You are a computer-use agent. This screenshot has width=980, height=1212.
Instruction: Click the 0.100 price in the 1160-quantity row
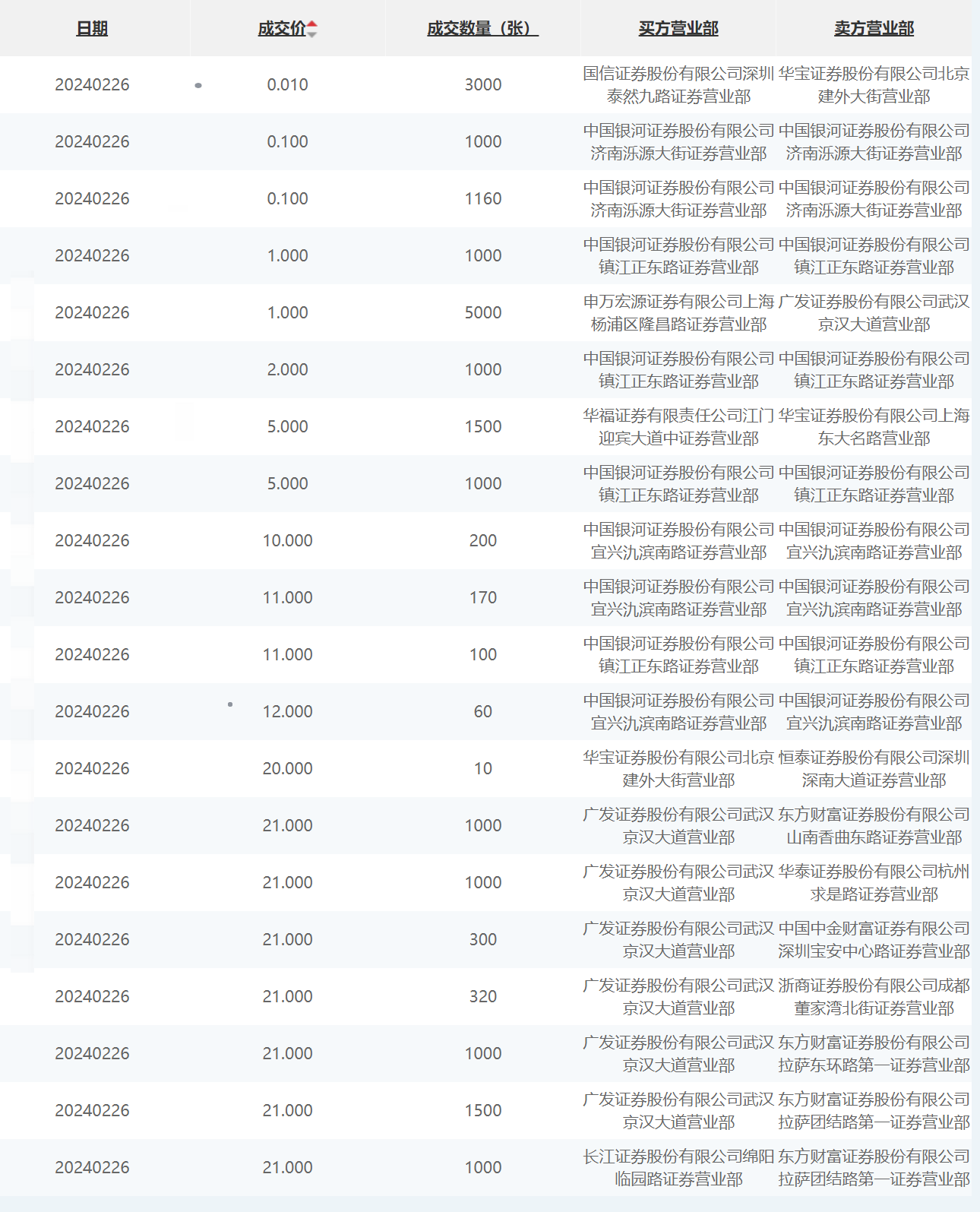pos(288,198)
